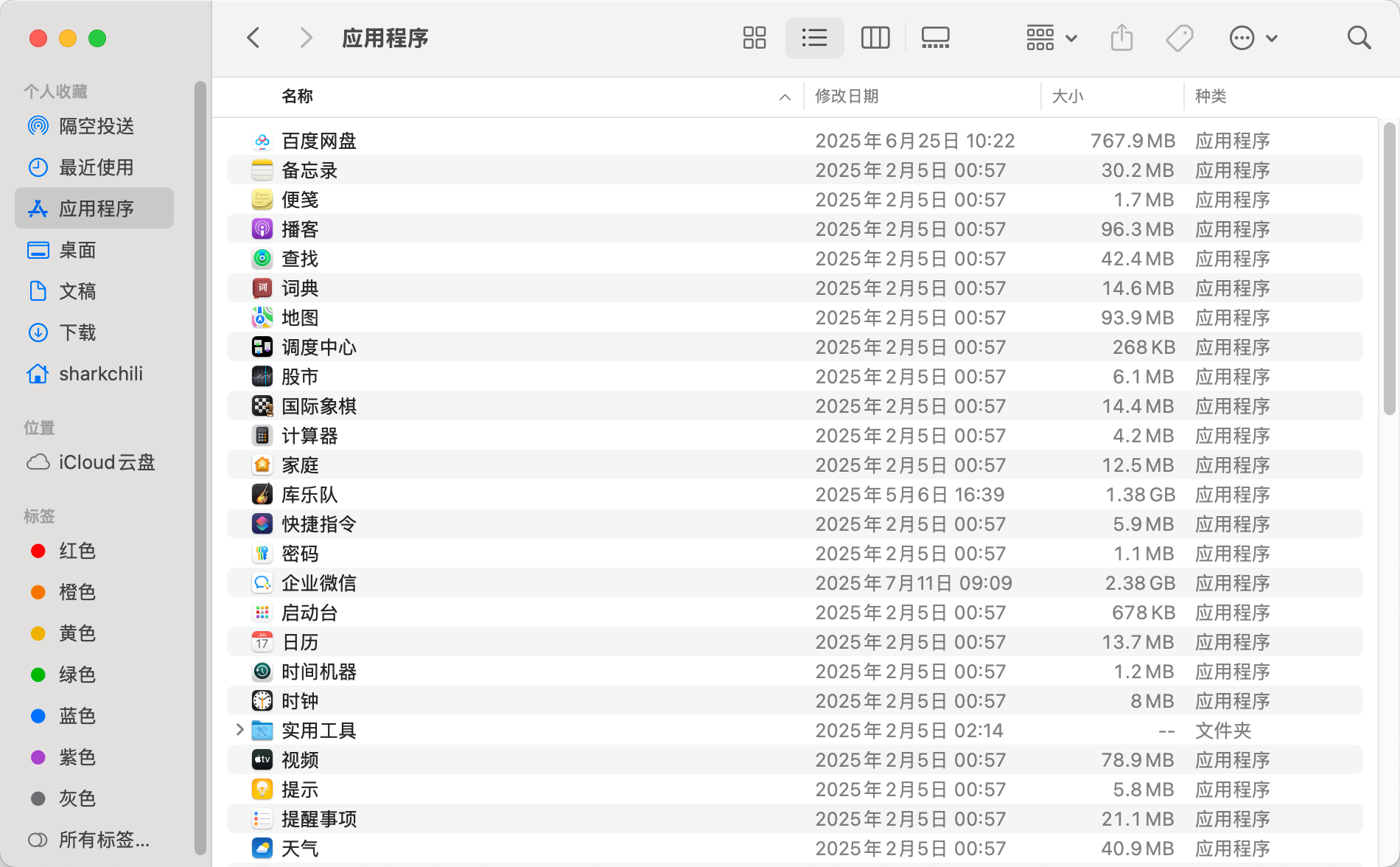1400x867 pixels.
Task: Open the grouping options dropdown
Action: pos(1051,38)
